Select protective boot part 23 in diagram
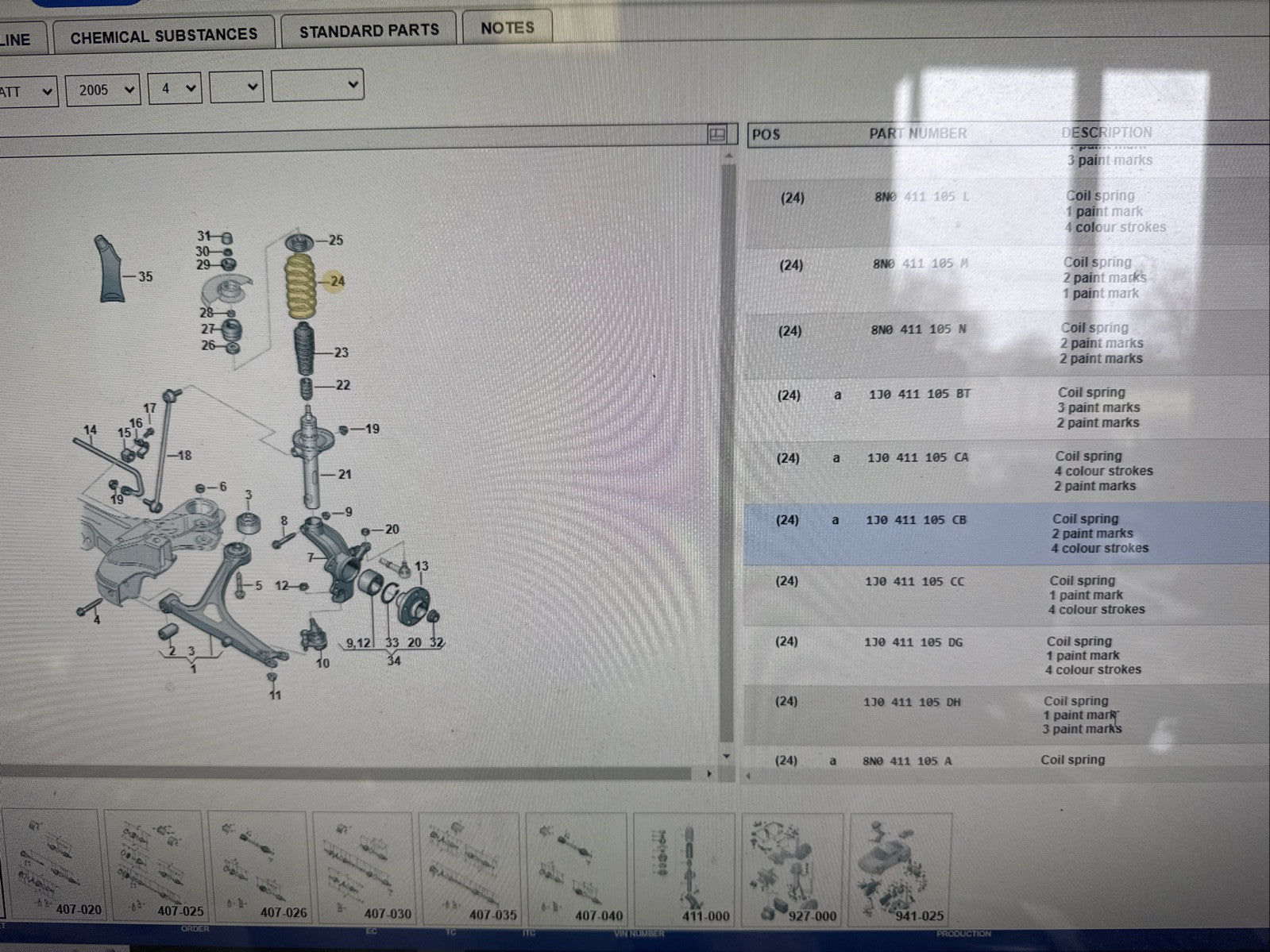 point(305,350)
